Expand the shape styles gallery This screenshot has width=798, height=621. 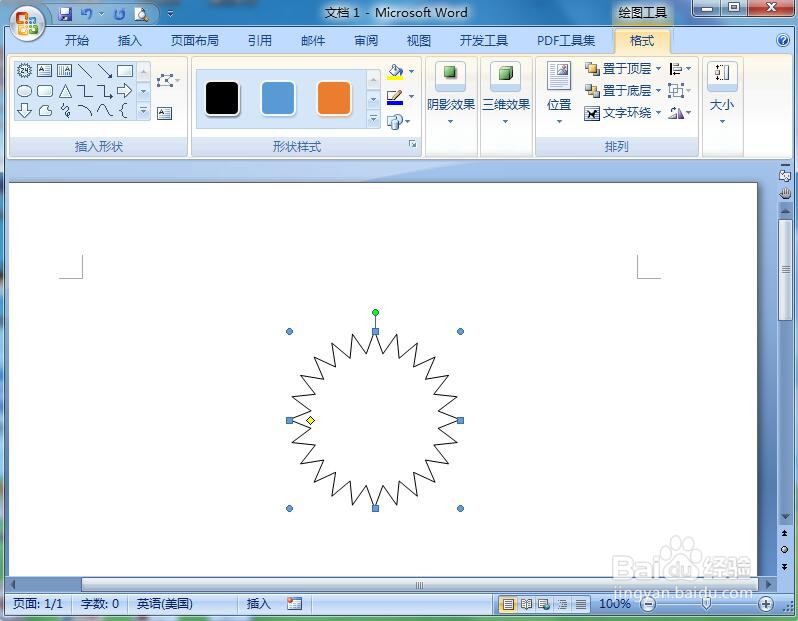click(373, 119)
